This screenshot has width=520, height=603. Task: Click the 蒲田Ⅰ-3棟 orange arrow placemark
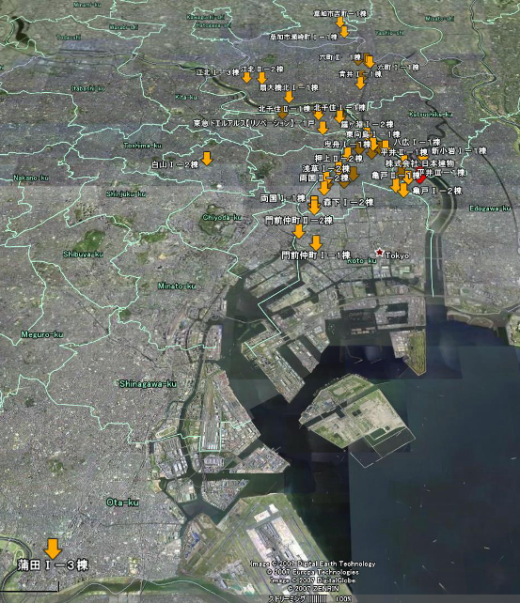(x=53, y=548)
